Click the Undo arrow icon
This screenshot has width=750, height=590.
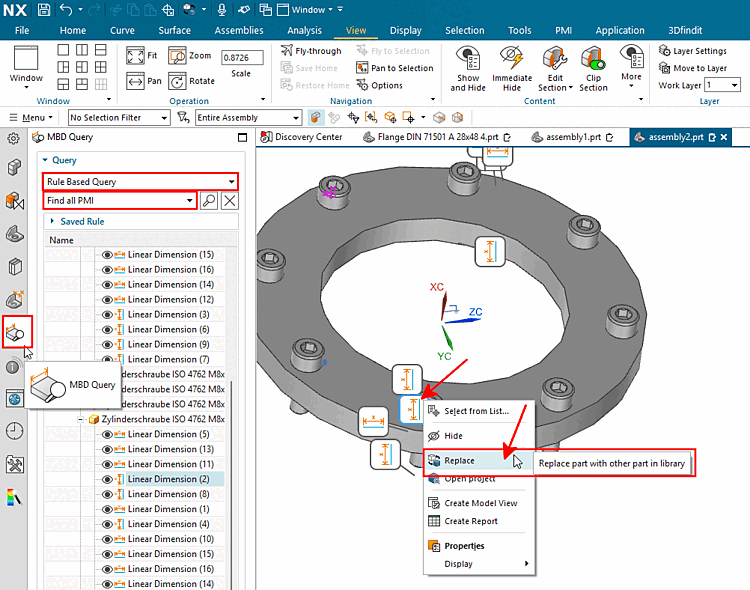point(66,9)
